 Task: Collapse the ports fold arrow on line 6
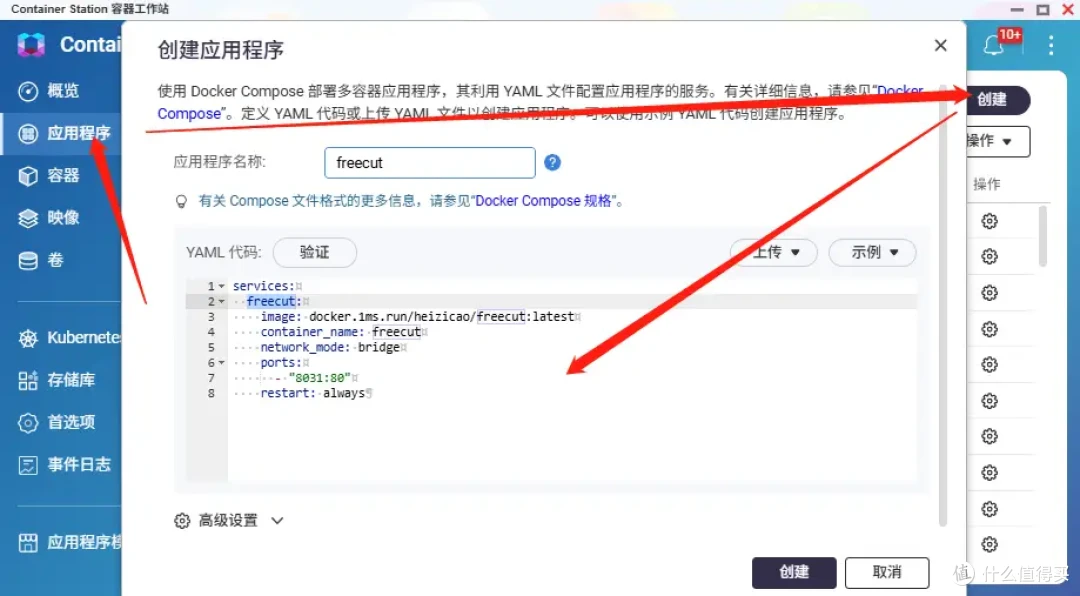click(222, 362)
